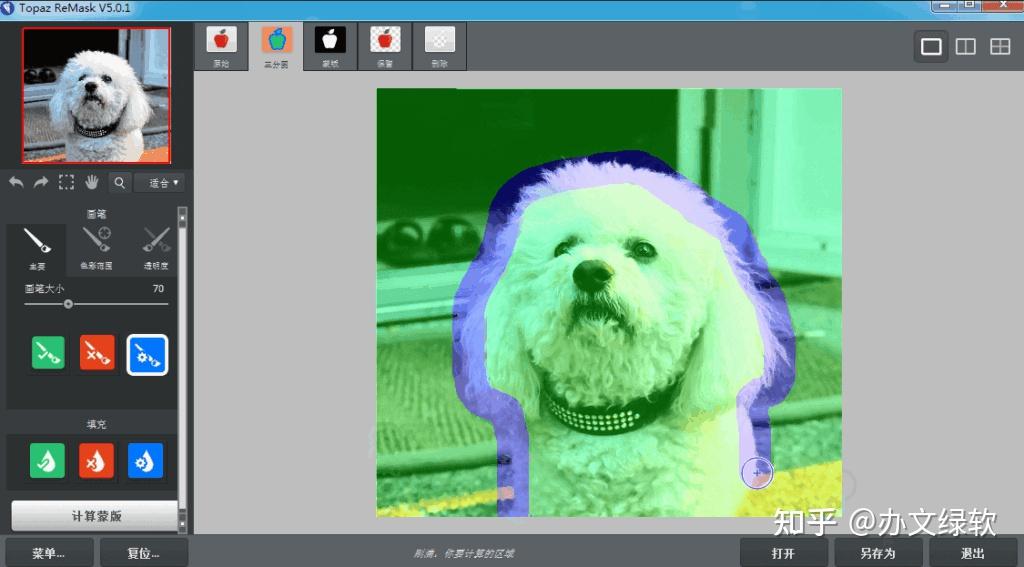This screenshot has width=1024, height=567.
Task: Click the 计算蒙版 compute mask button
Action: pos(96,516)
